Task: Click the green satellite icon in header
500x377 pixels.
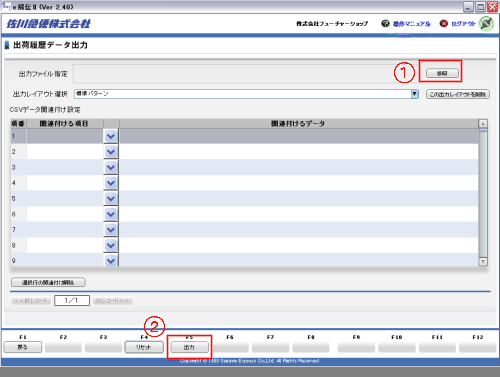Action: (x=486, y=23)
